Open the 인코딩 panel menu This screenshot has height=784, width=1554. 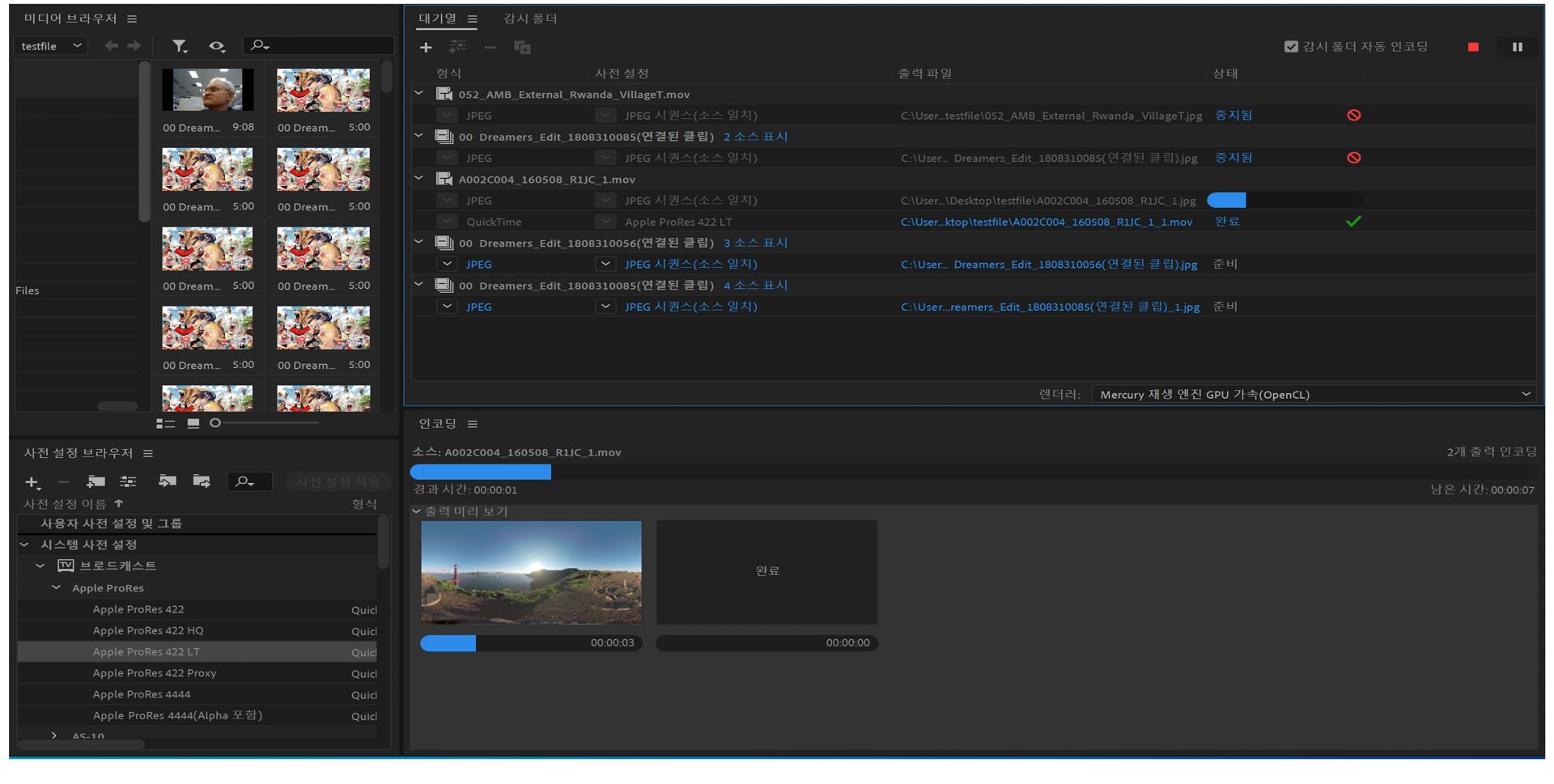473,424
